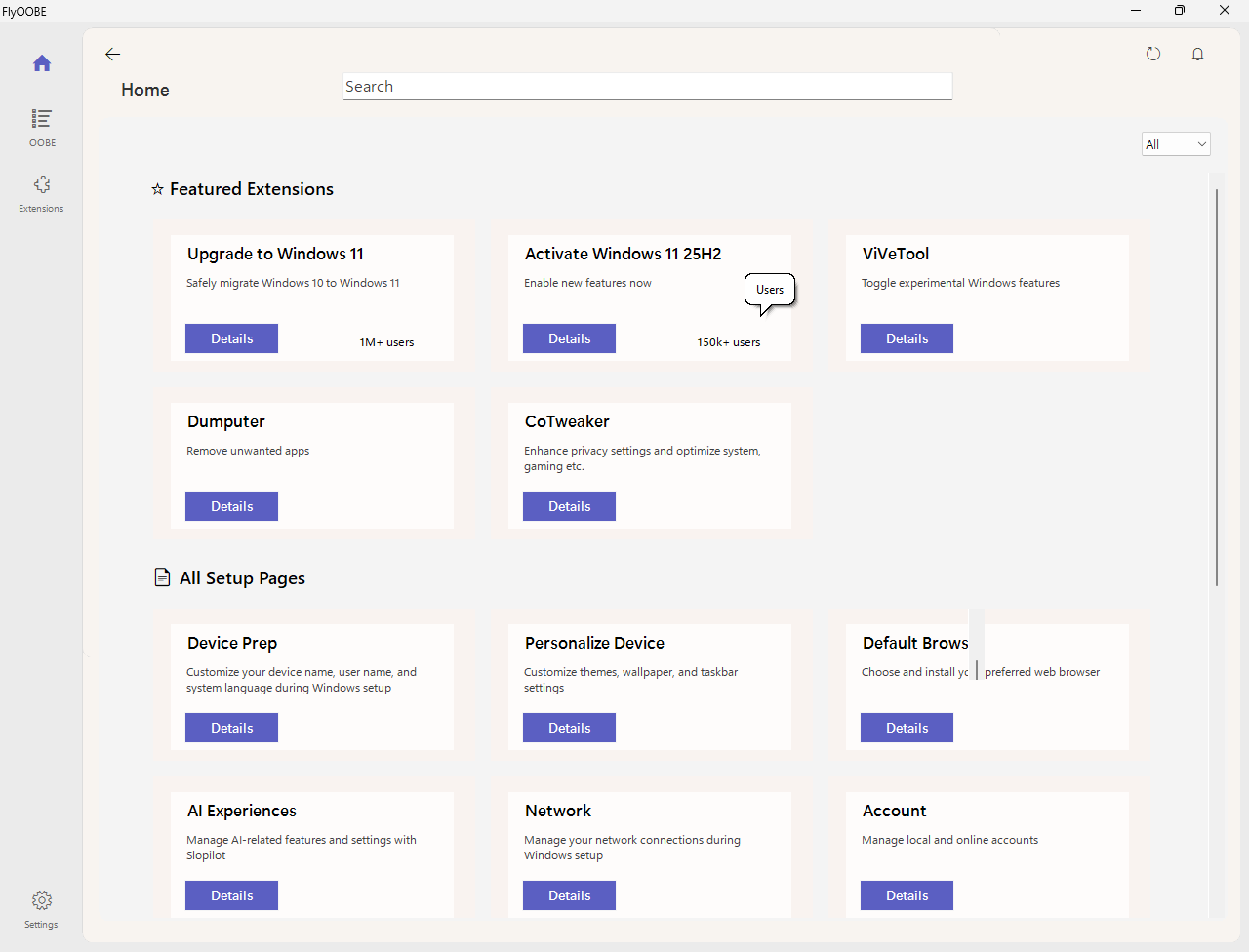Click the 'Home' page heading
Image resolution: width=1249 pixels, height=952 pixels.
pos(145,90)
